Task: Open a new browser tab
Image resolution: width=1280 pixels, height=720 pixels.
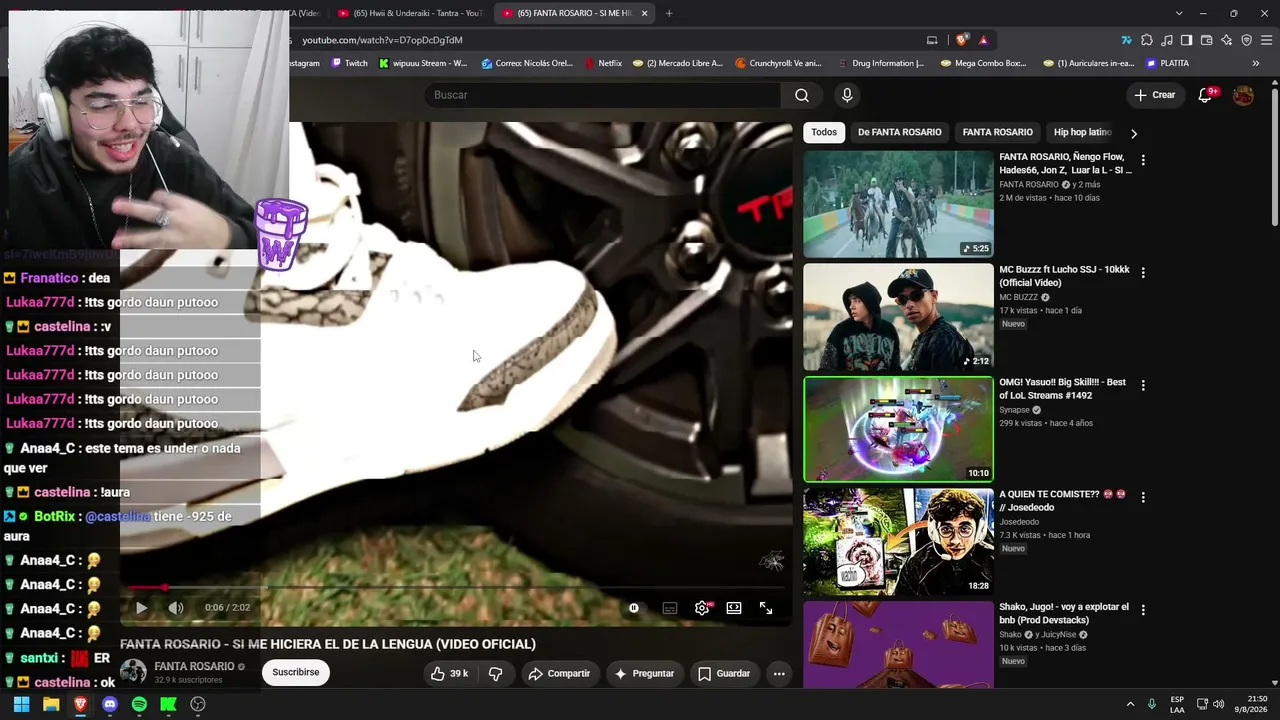Action: pyautogui.click(x=669, y=13)
